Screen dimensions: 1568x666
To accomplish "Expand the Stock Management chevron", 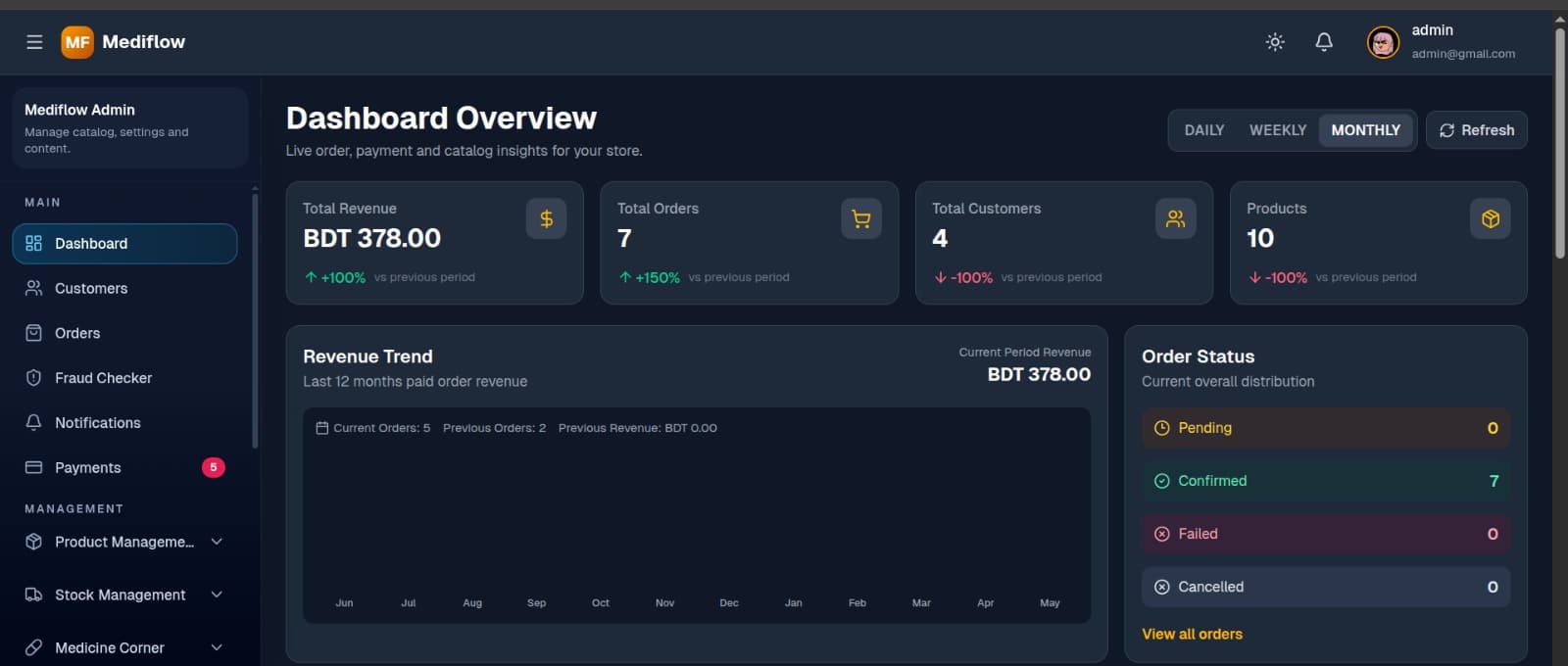I will click(217, 595).
